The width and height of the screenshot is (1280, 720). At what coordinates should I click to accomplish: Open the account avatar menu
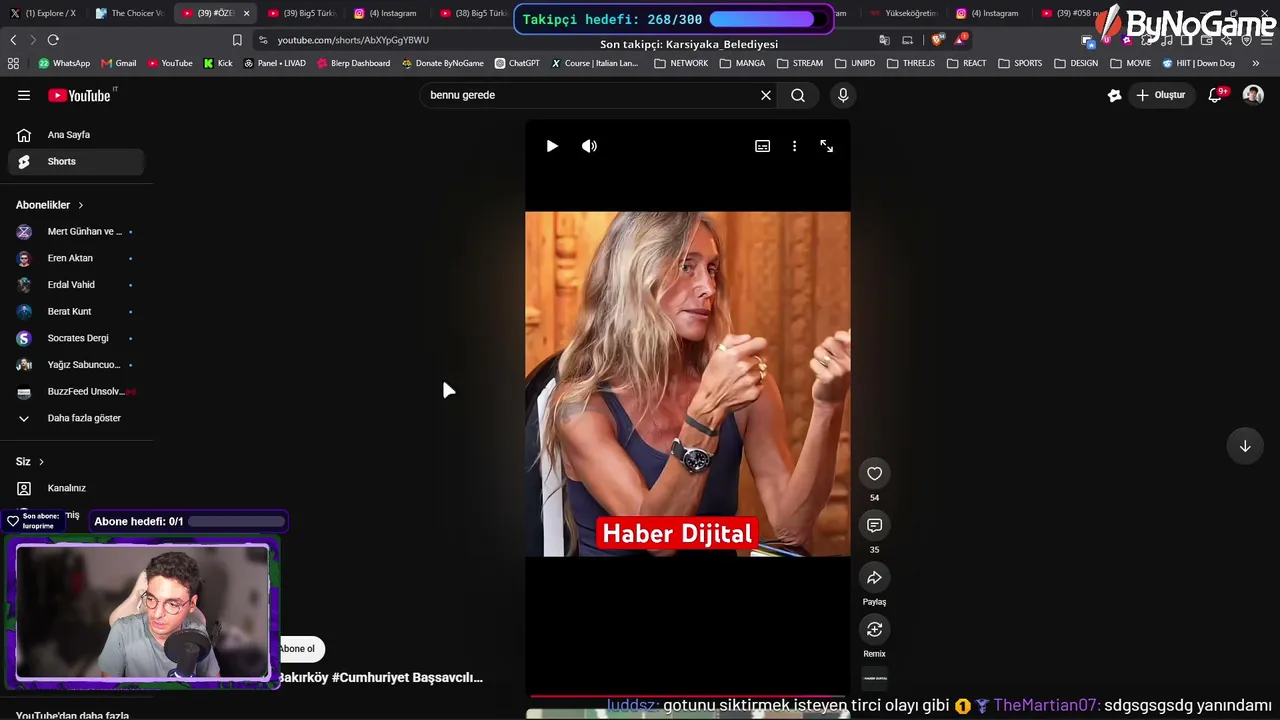click(x=1253, y=95)
